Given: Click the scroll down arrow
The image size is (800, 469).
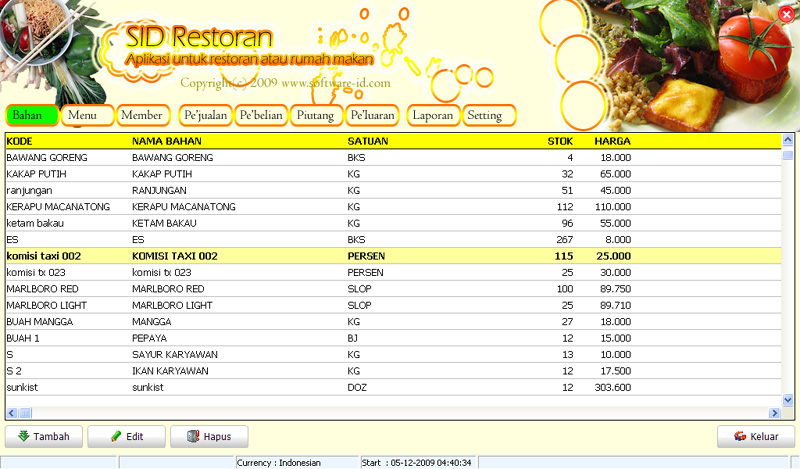Looking at the screenshot, I should tap(787, 400).
